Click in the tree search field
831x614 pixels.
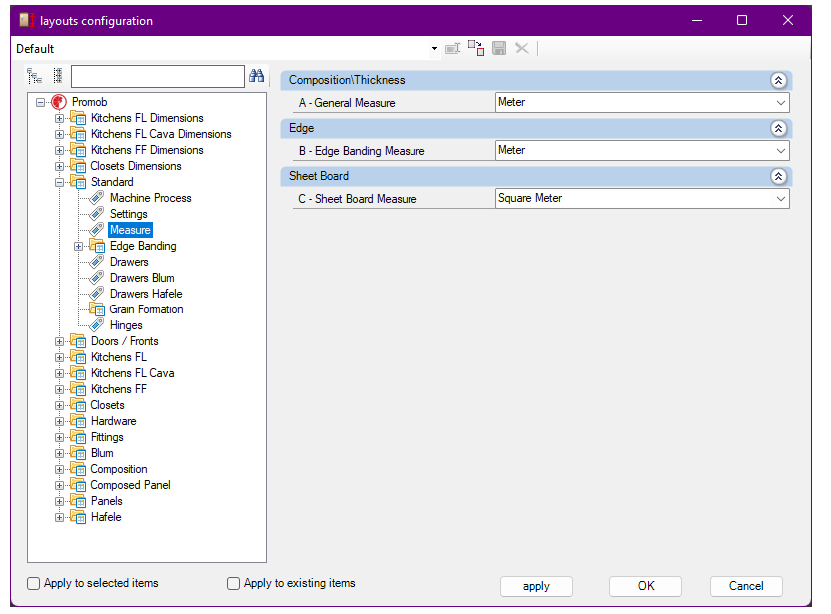(157, 76)
